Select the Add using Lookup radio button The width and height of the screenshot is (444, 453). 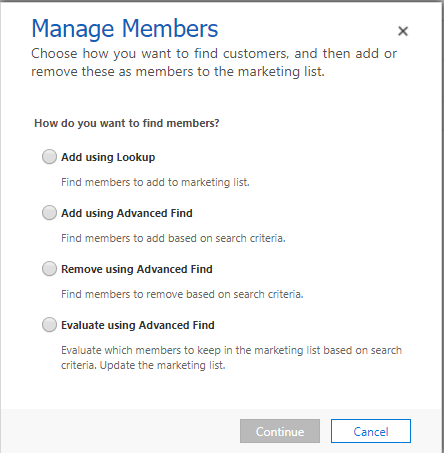49,157
